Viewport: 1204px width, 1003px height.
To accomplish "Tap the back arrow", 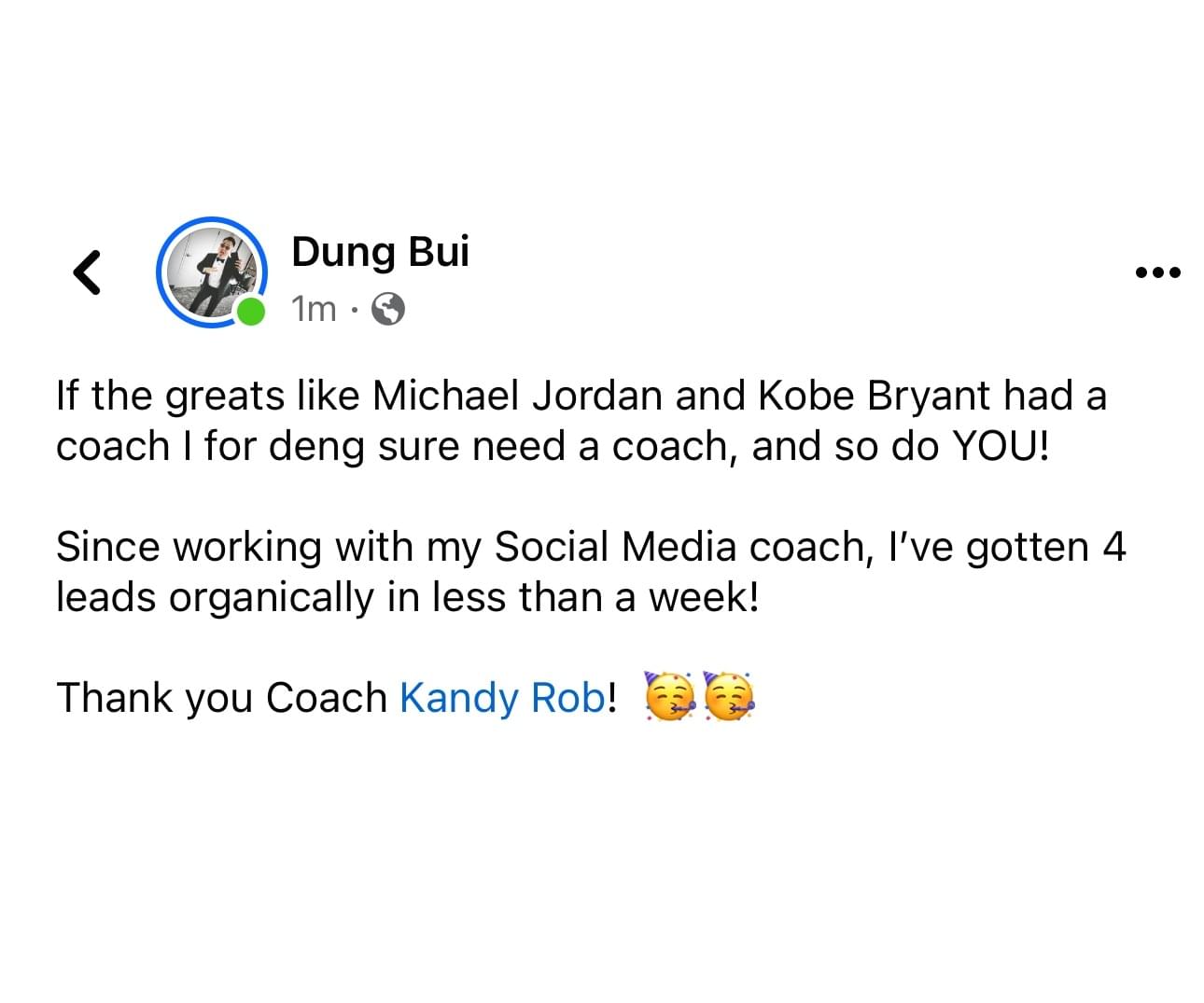I will (87, 272).
